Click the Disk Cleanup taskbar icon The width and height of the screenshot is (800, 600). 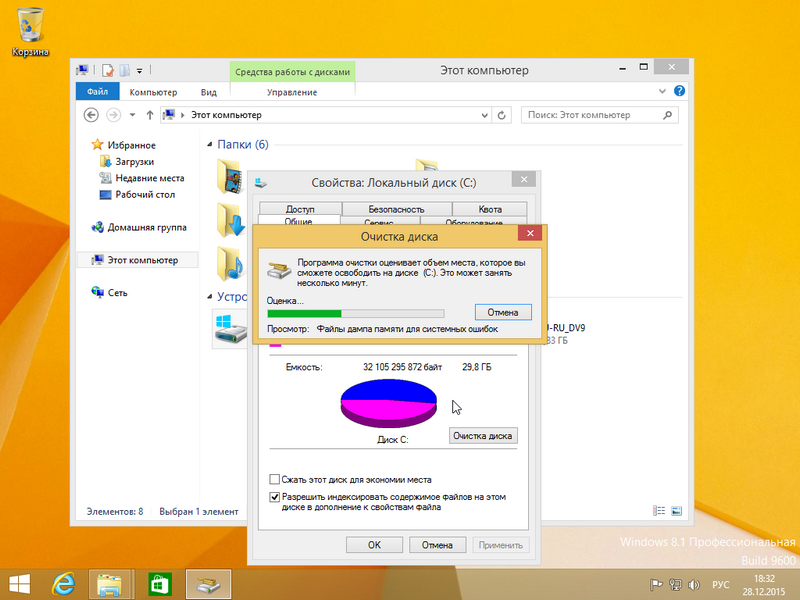point(208,583)
